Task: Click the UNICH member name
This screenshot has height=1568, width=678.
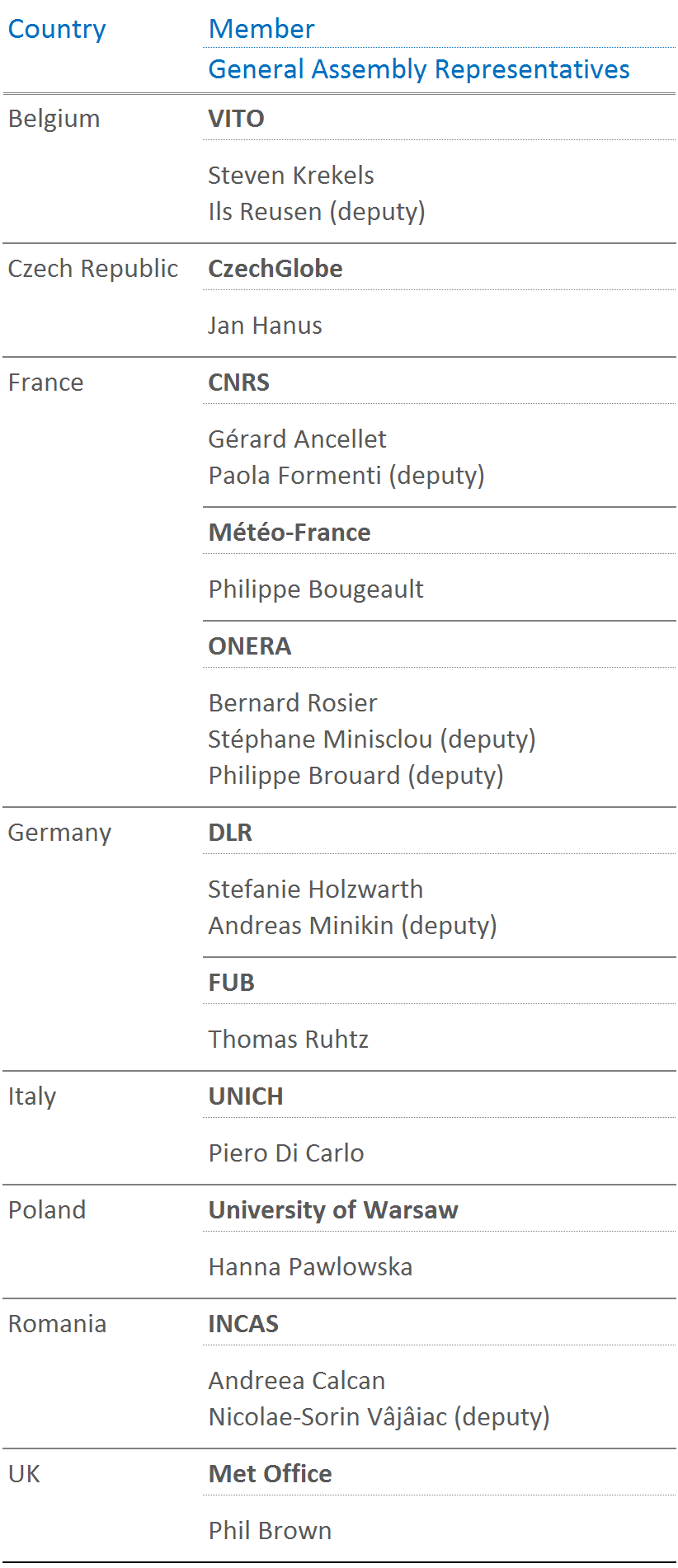Action: pos(246,1096)
